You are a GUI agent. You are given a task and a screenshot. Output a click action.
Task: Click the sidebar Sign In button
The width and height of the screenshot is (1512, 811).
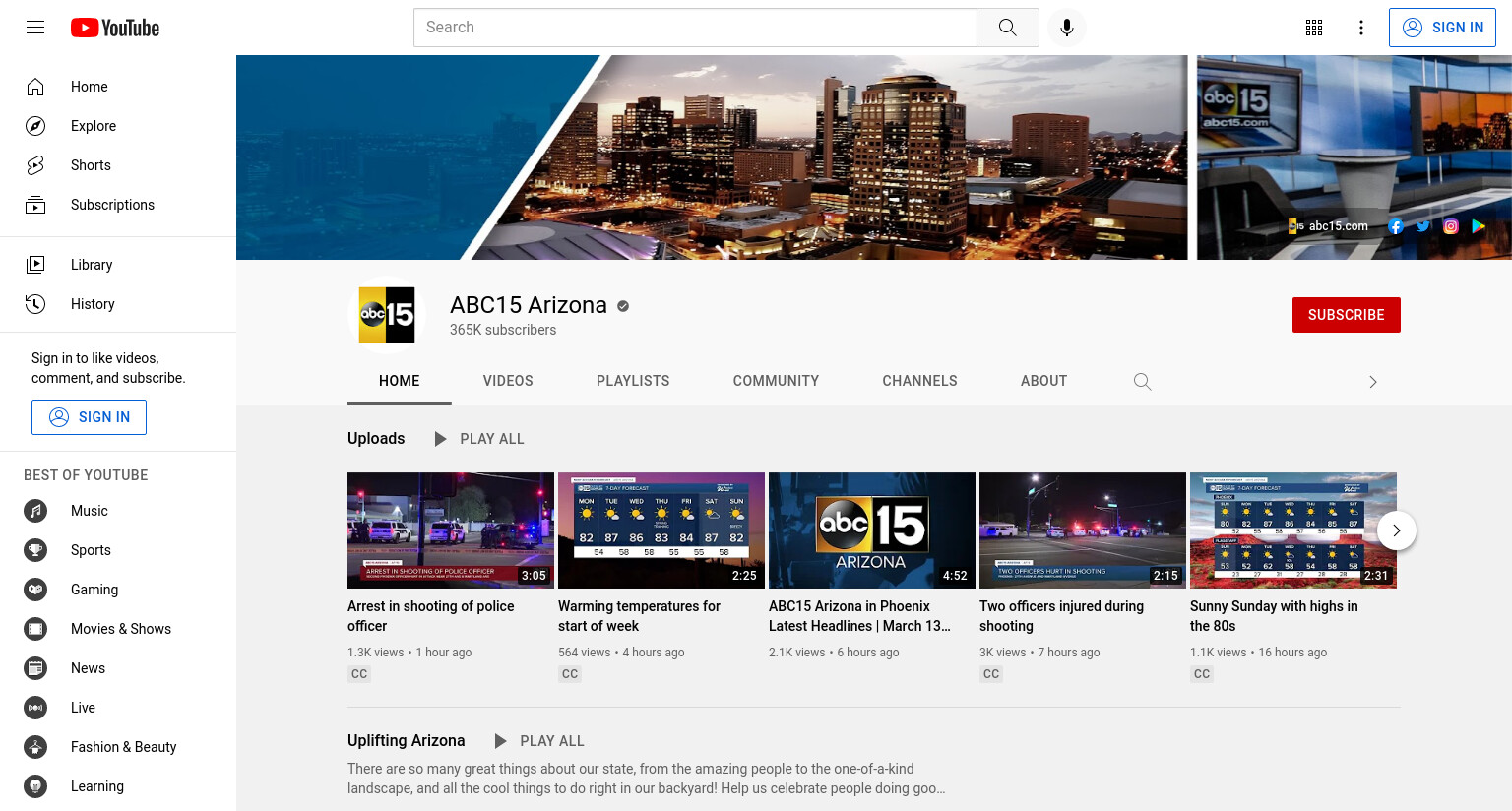[89, 417]
